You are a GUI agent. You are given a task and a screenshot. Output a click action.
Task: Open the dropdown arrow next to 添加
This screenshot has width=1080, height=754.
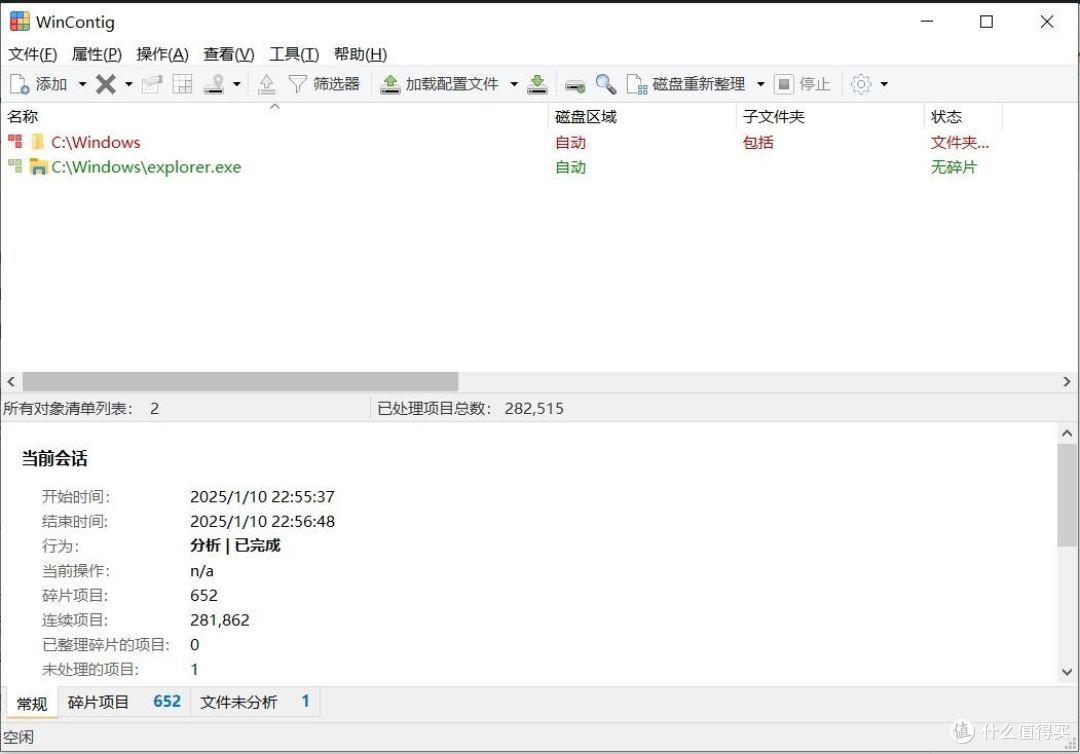82,84
